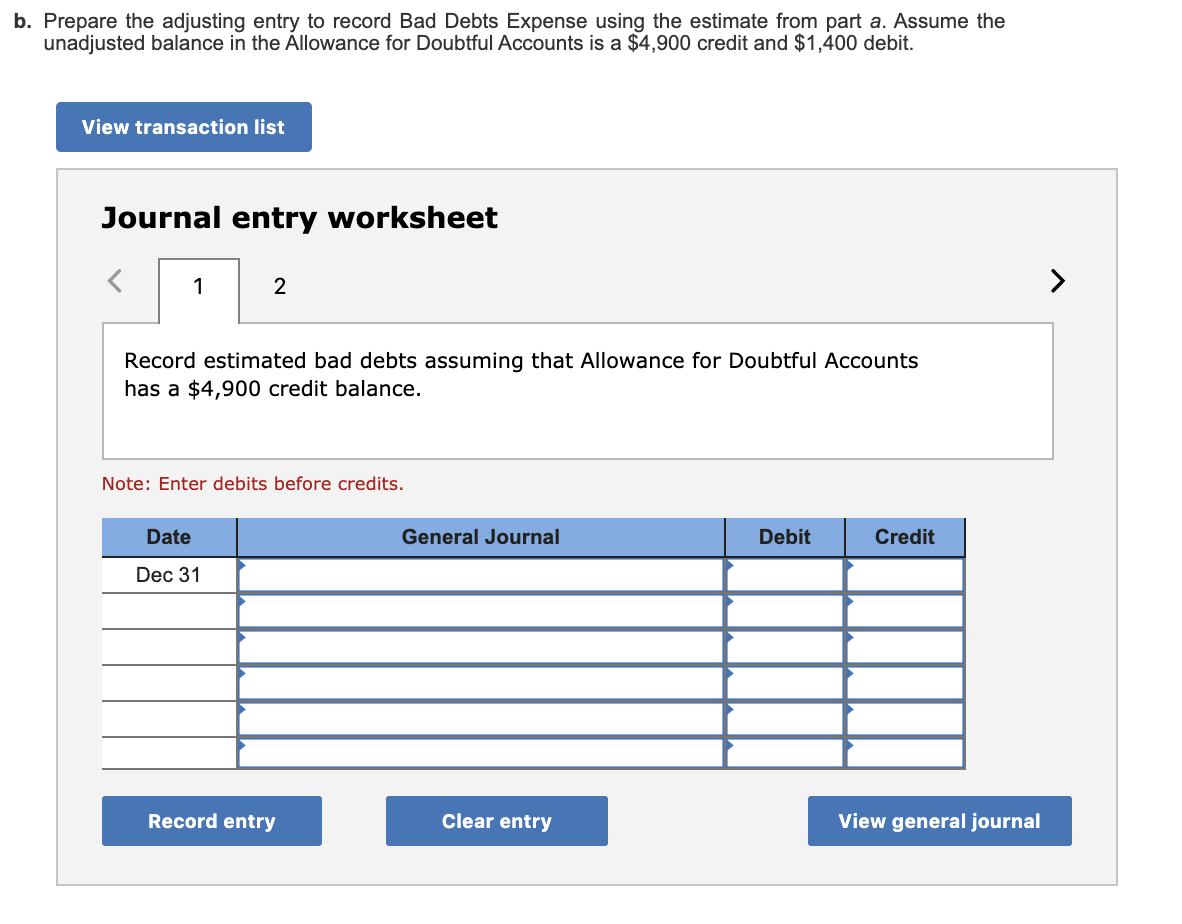The width and height of the screenshot is (1182, 924).
Task: Switch to journal entry tab 2
Action: tap(280, 286)
